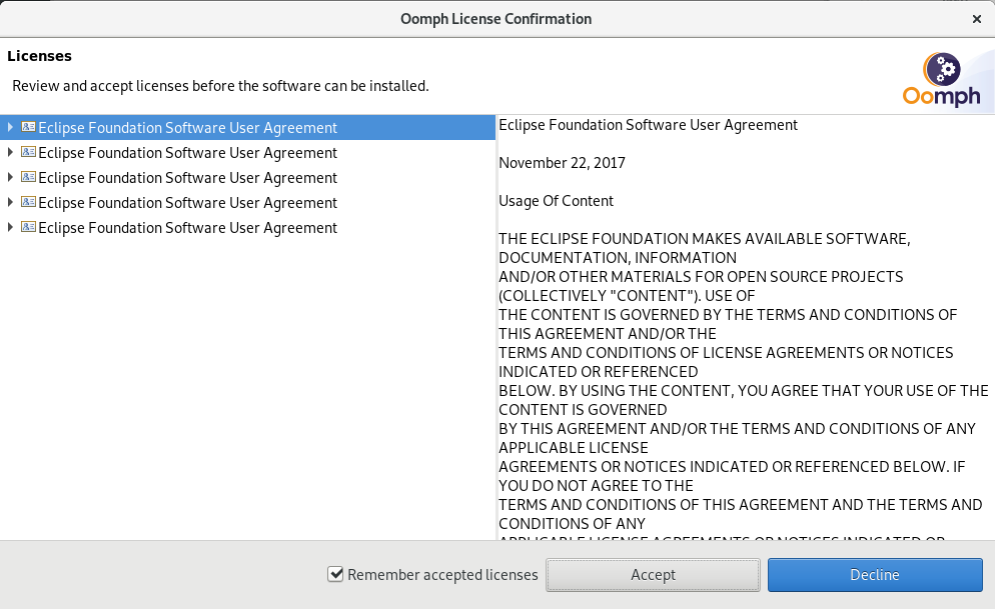Click the license icon in the second row
This screenshot has height=609, width=995.
pos(28,152)
